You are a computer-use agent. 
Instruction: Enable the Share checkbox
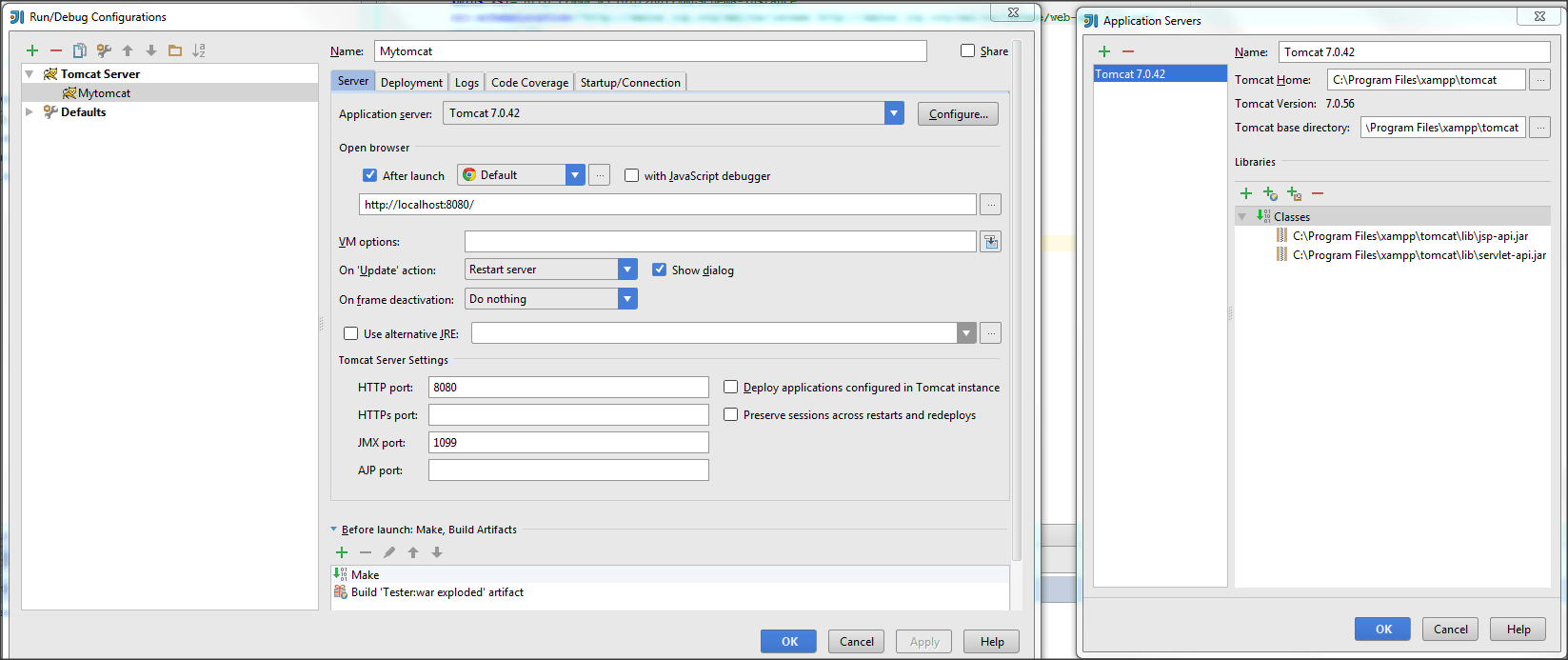click(x=968, y=51)
